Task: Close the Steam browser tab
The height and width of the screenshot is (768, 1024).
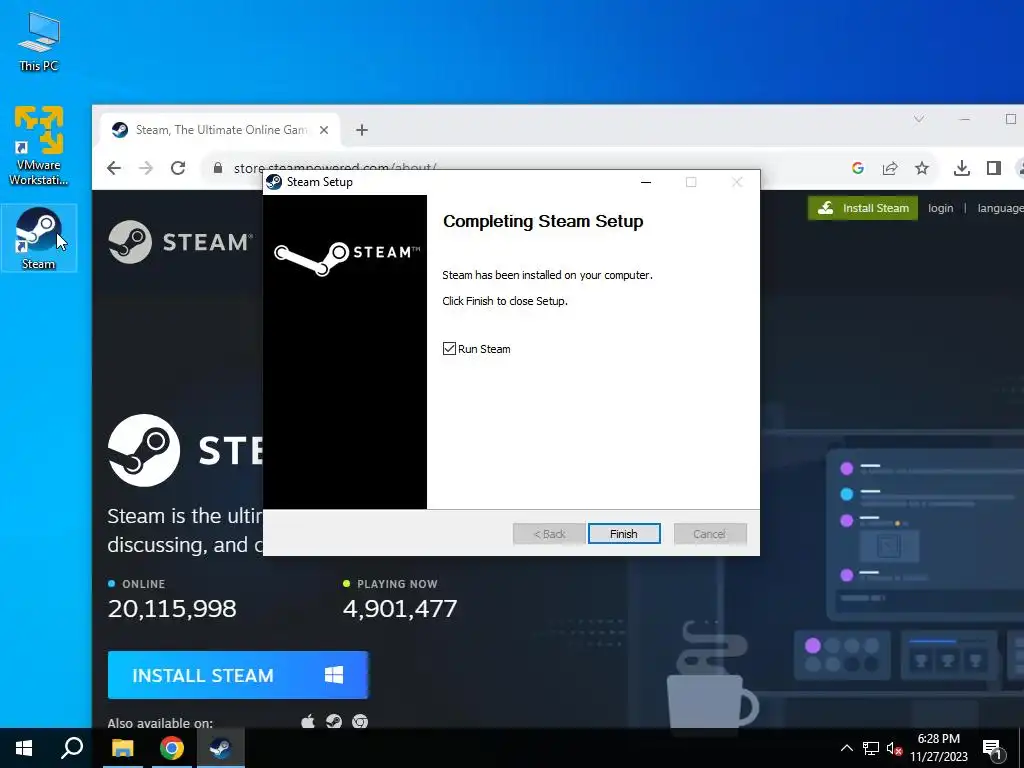Action: pyautogui.click(x=324, y=130)
